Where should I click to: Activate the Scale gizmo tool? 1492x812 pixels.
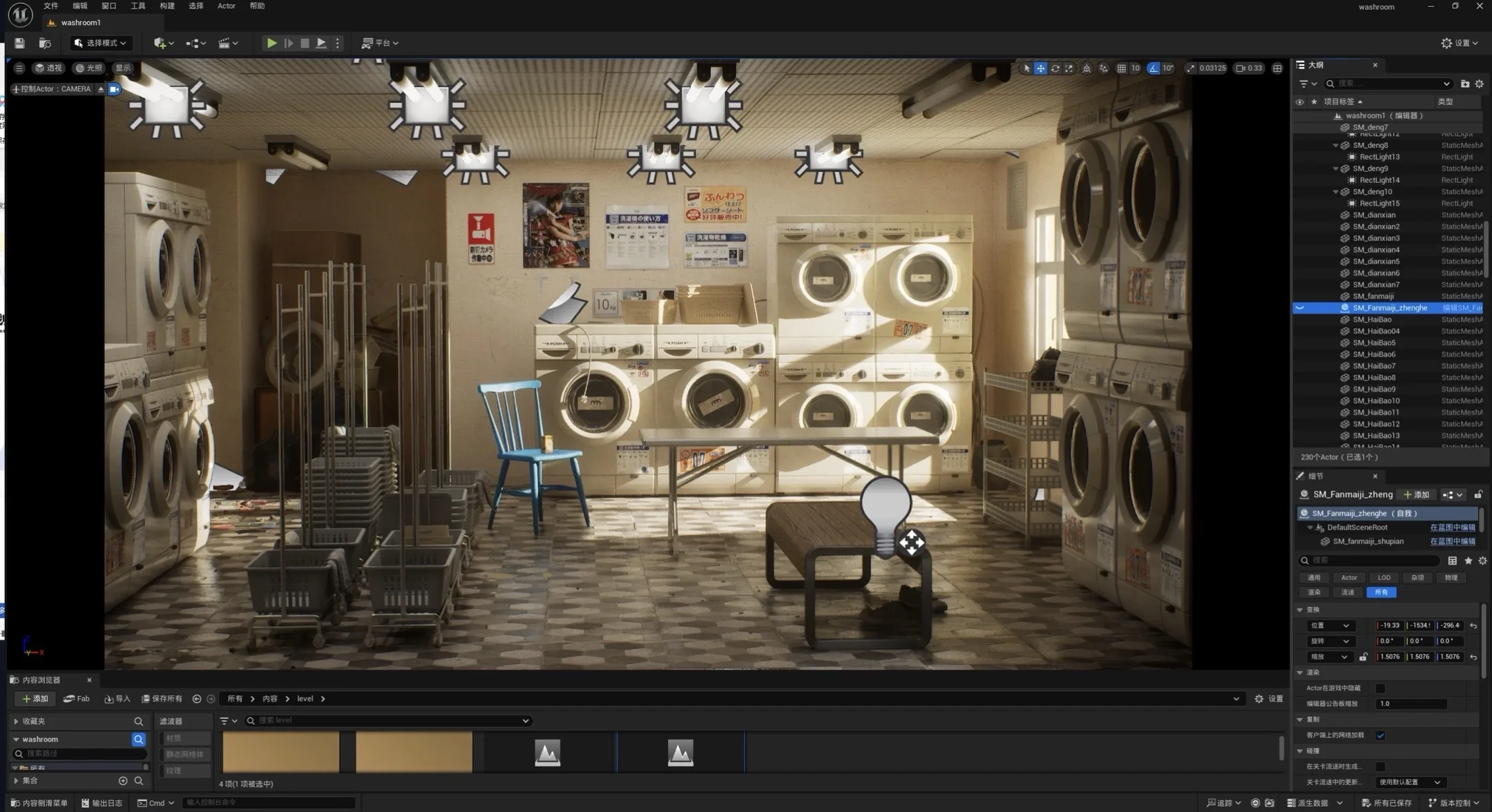point(1069,68)
